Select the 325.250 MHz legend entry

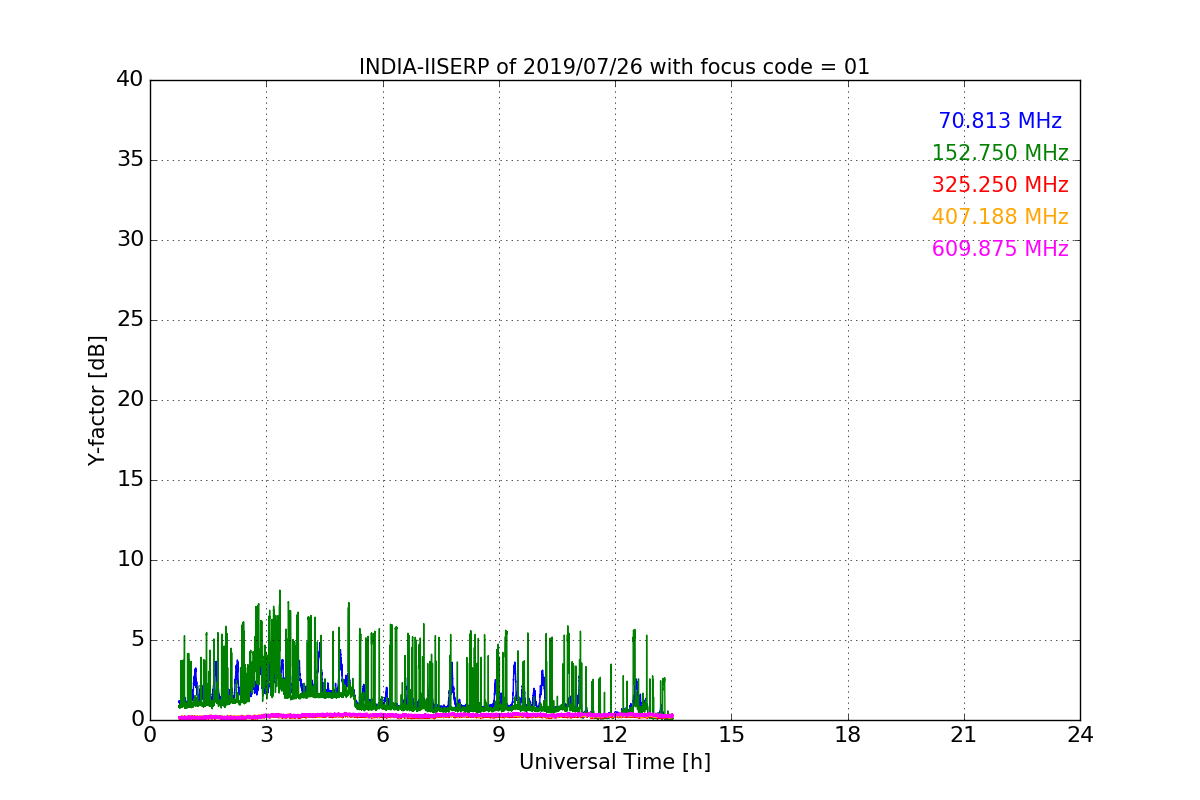click(x=1000, y=185)
